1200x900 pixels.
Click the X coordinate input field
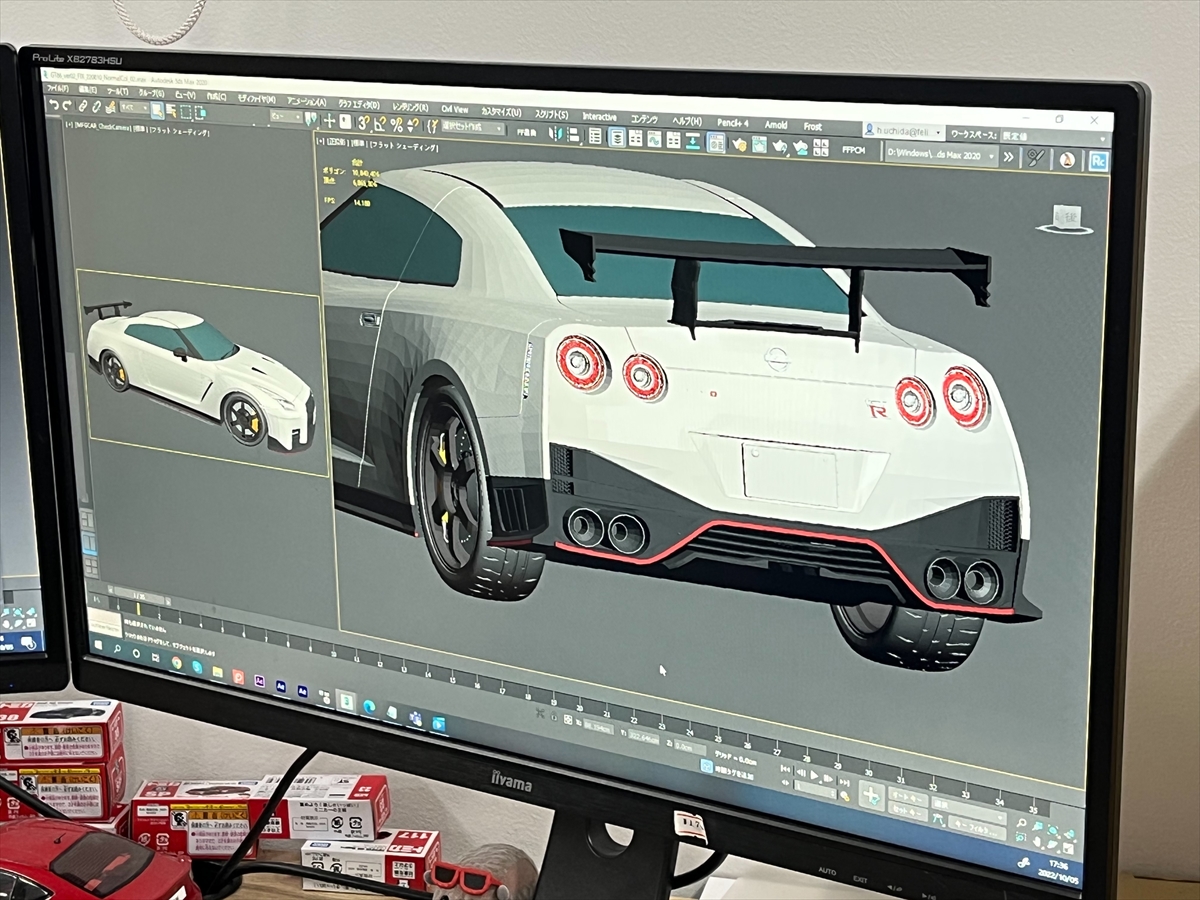click(x=598, y=727)
